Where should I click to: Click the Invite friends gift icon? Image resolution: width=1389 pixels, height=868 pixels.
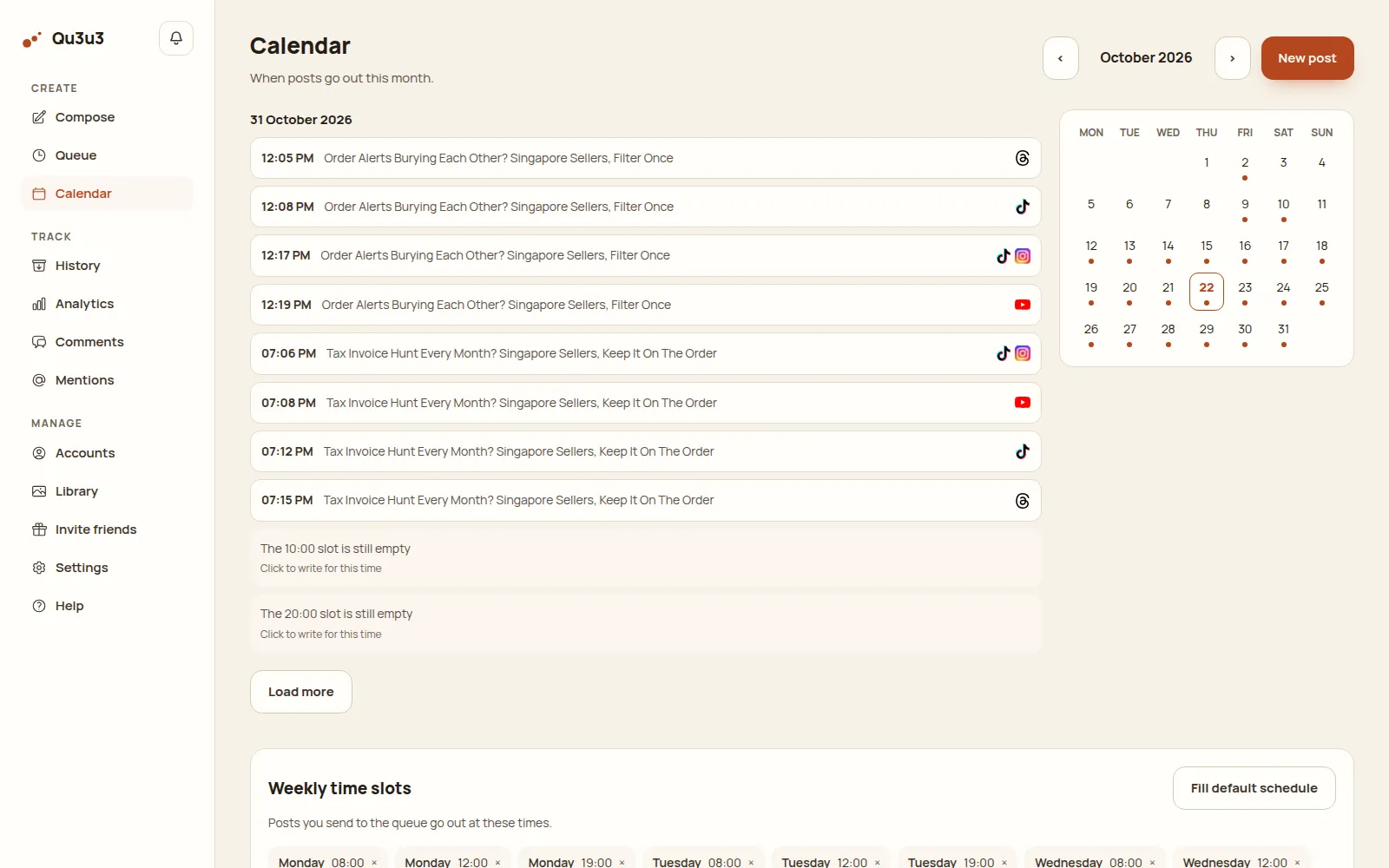(39, 529)
